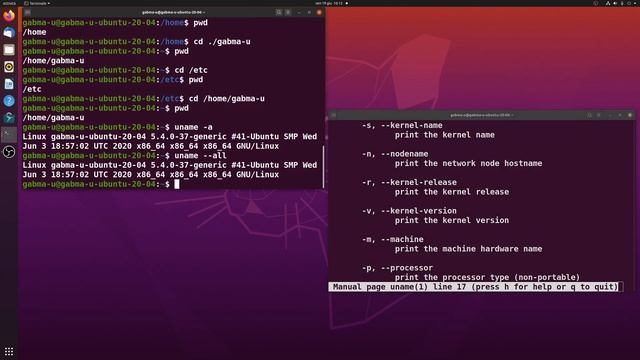This screenshot has width=640, height=360.
Task: Open the Files manager dock icon
Action: click(x=9, y=50)
